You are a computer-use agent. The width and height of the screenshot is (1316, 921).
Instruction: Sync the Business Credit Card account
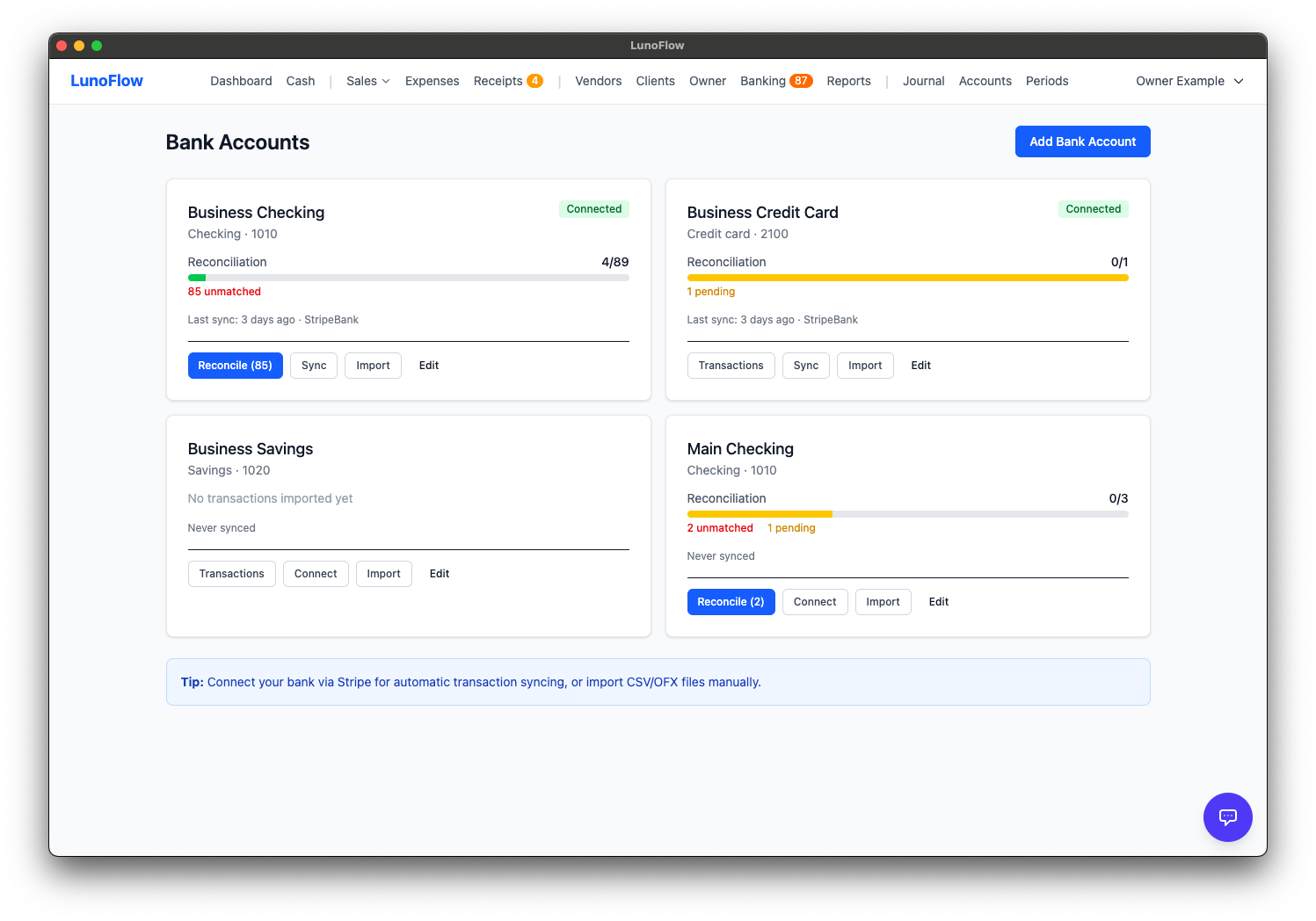point(805,365)
